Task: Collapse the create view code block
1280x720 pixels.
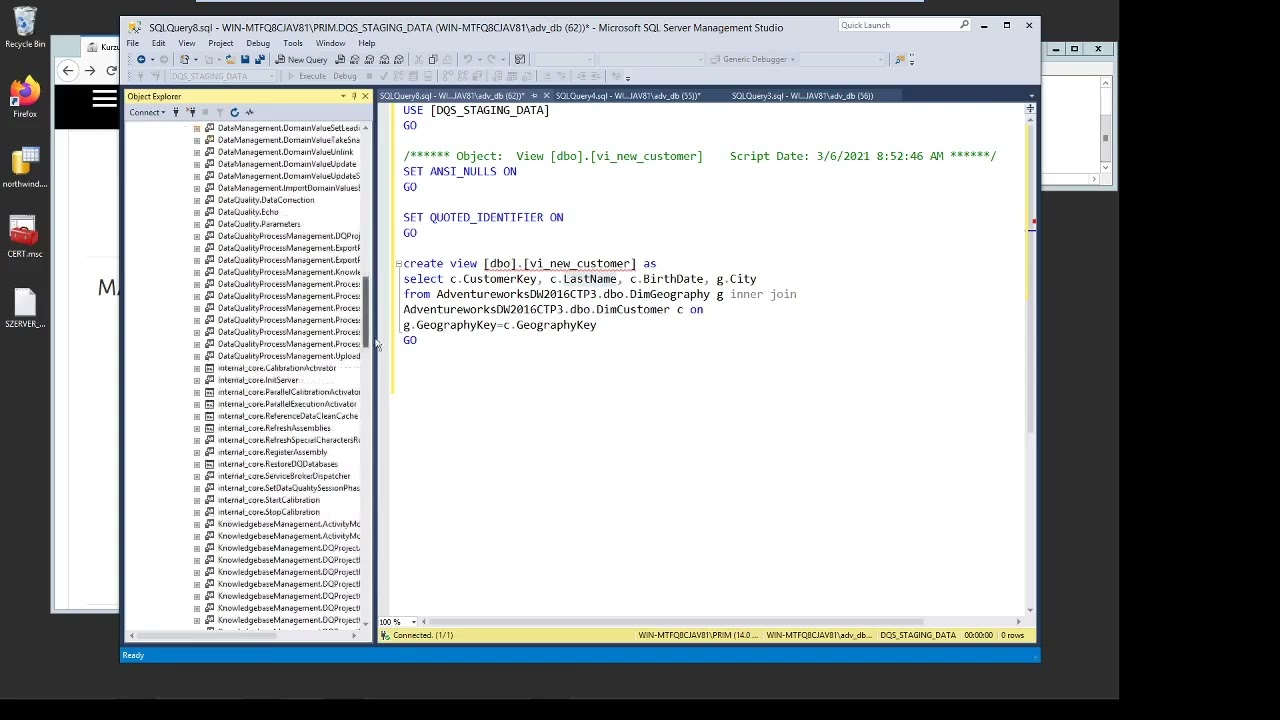Action: point(398,264)
